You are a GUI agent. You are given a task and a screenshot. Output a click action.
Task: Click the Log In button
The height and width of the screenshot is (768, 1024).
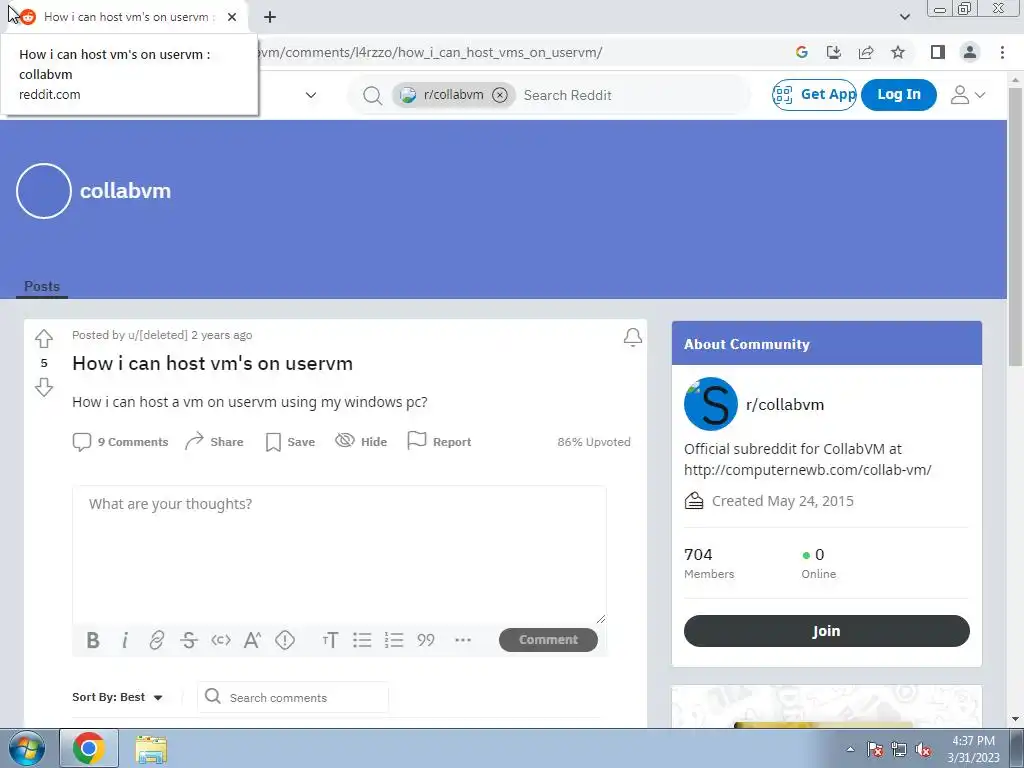899,95
